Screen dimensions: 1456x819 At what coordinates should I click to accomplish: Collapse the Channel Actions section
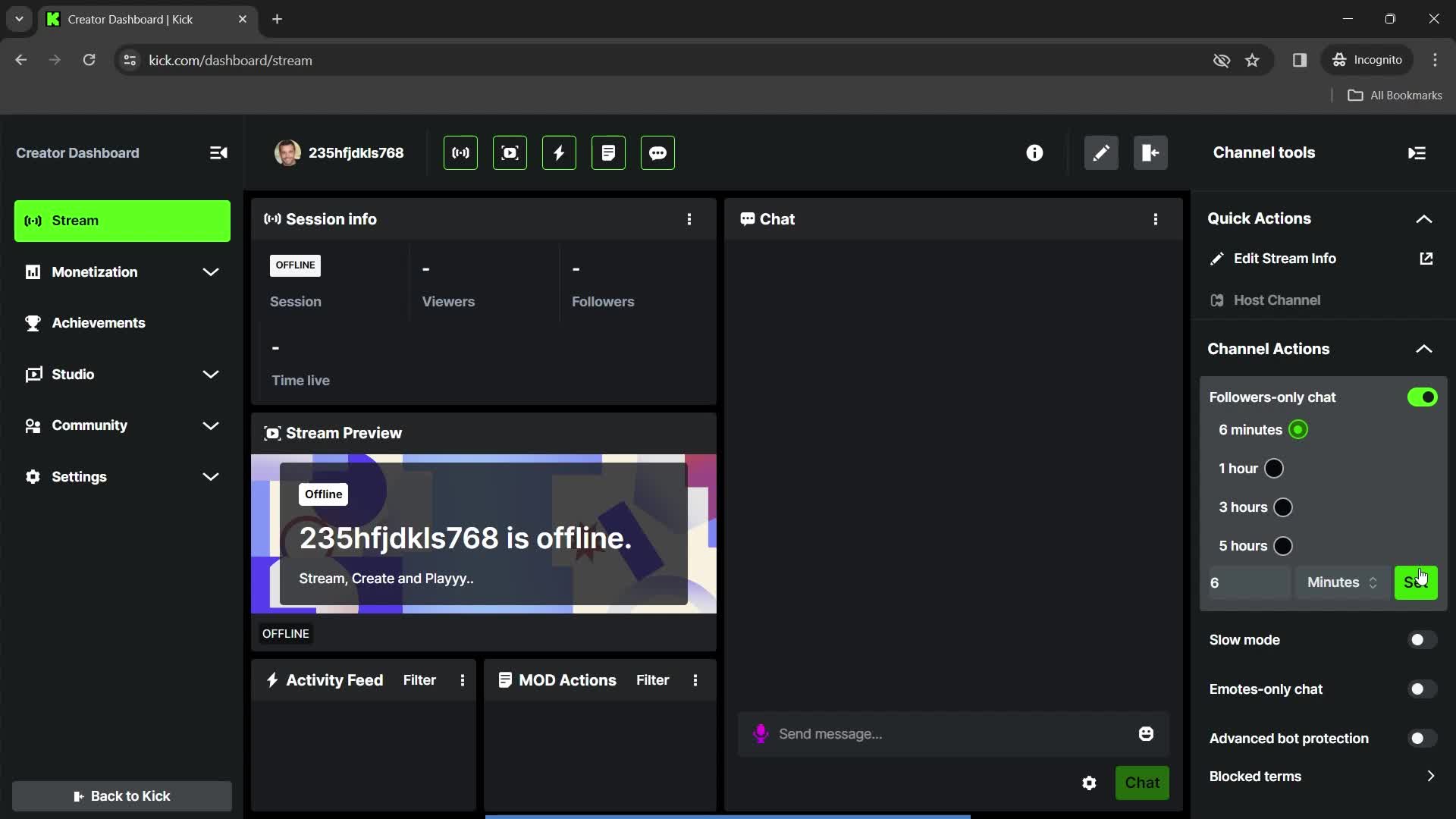[1424, 350]
